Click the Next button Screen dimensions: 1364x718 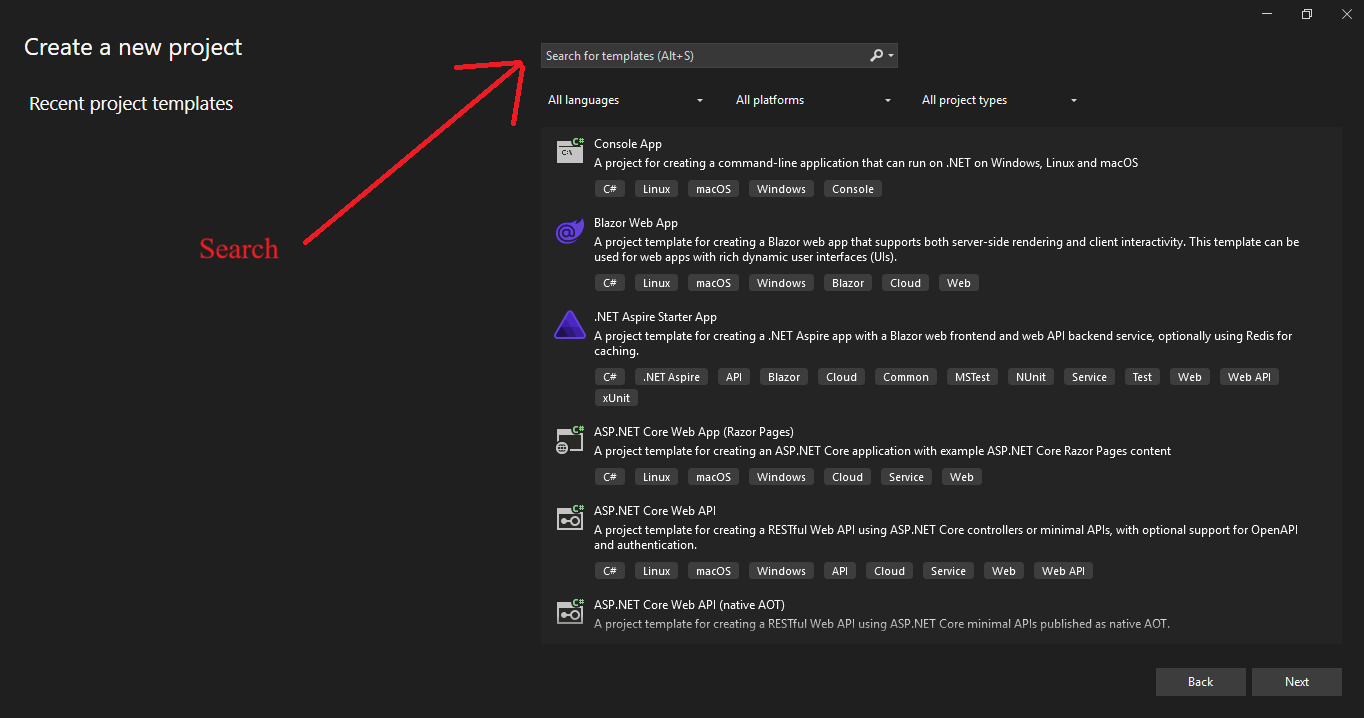tap(1296, 682)
